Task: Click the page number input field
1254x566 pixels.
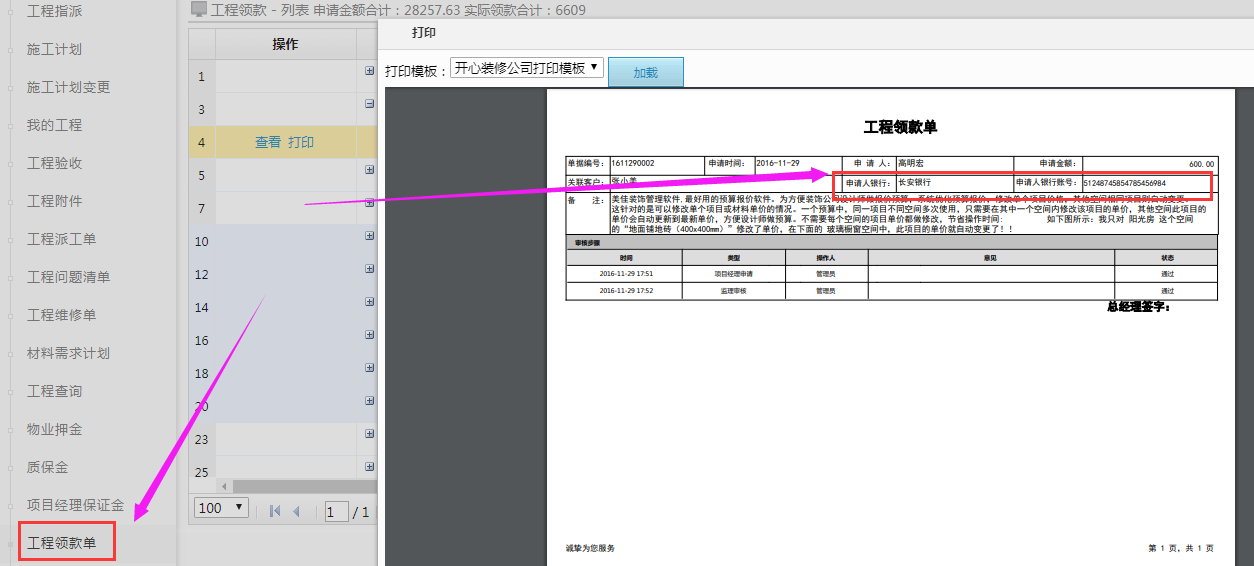Action: coord(336,512)
